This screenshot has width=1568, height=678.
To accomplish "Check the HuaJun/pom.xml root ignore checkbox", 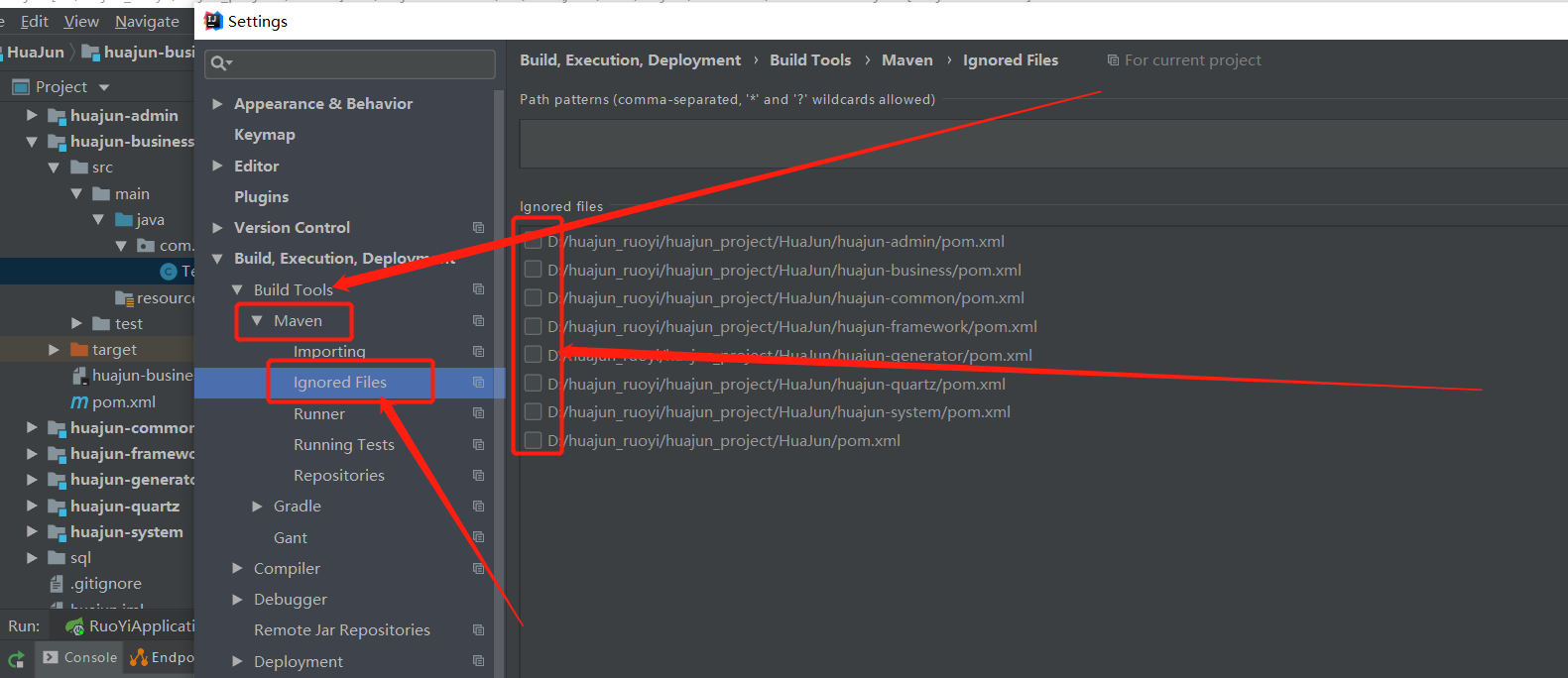I will pos(533,440).
